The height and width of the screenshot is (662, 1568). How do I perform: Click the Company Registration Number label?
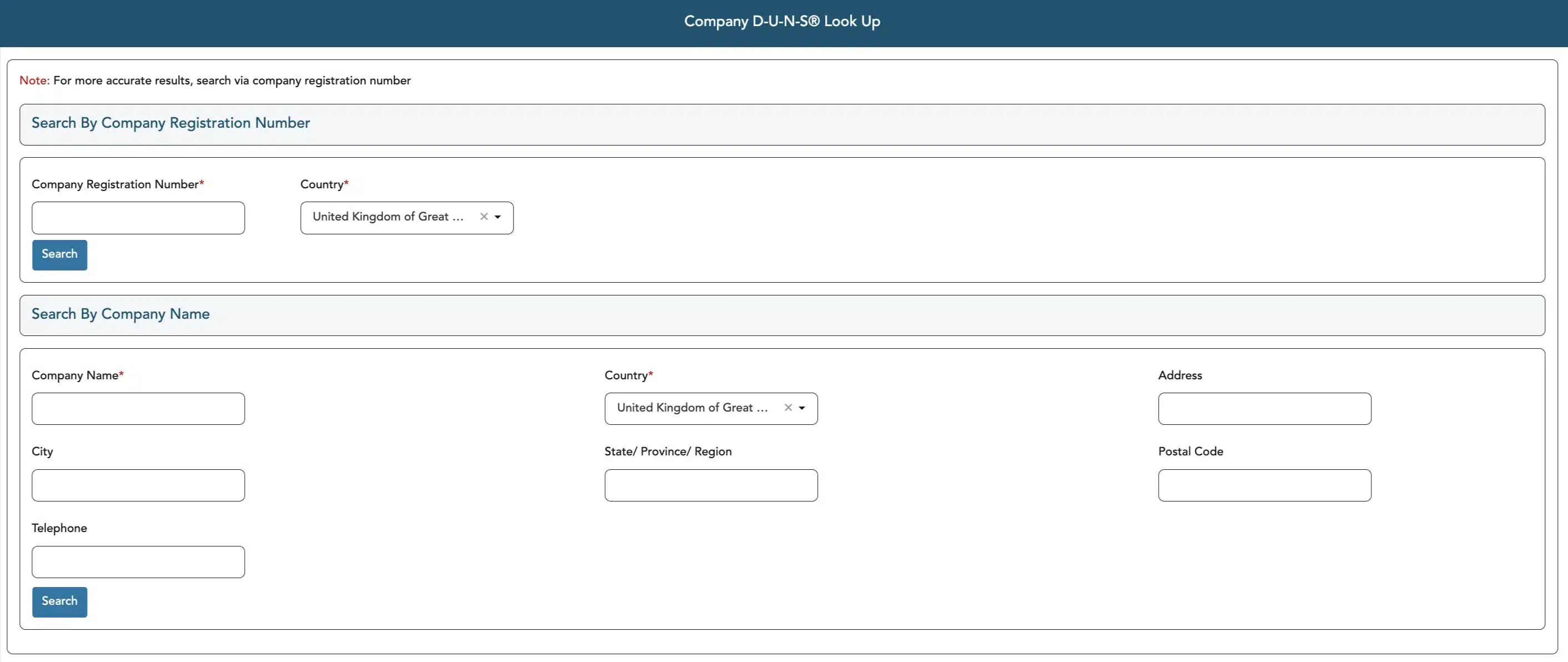point(118,184)
